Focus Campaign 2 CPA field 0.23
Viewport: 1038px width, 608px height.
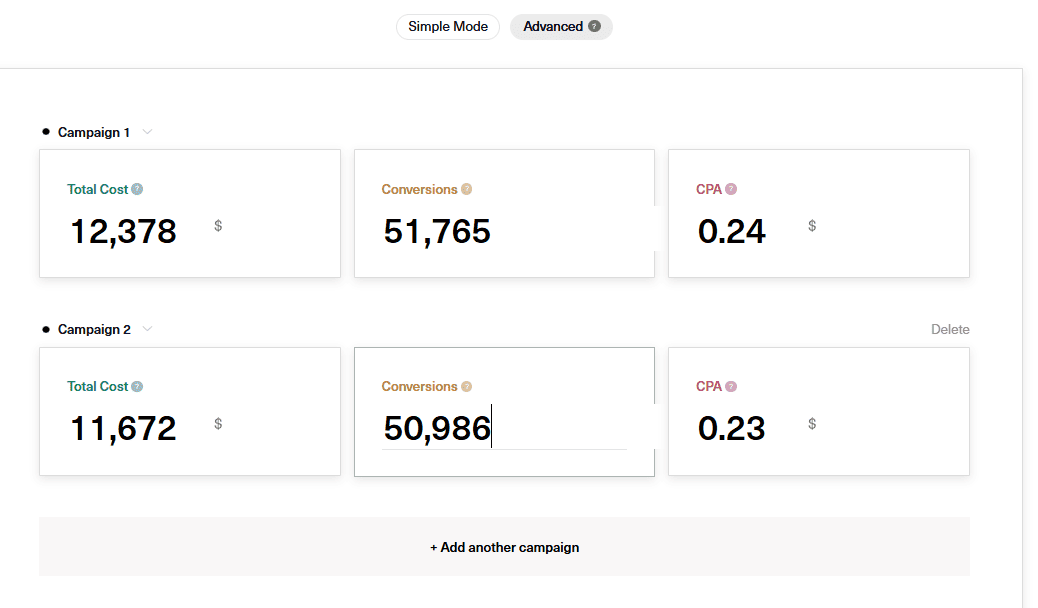click(x=732, y=428)
